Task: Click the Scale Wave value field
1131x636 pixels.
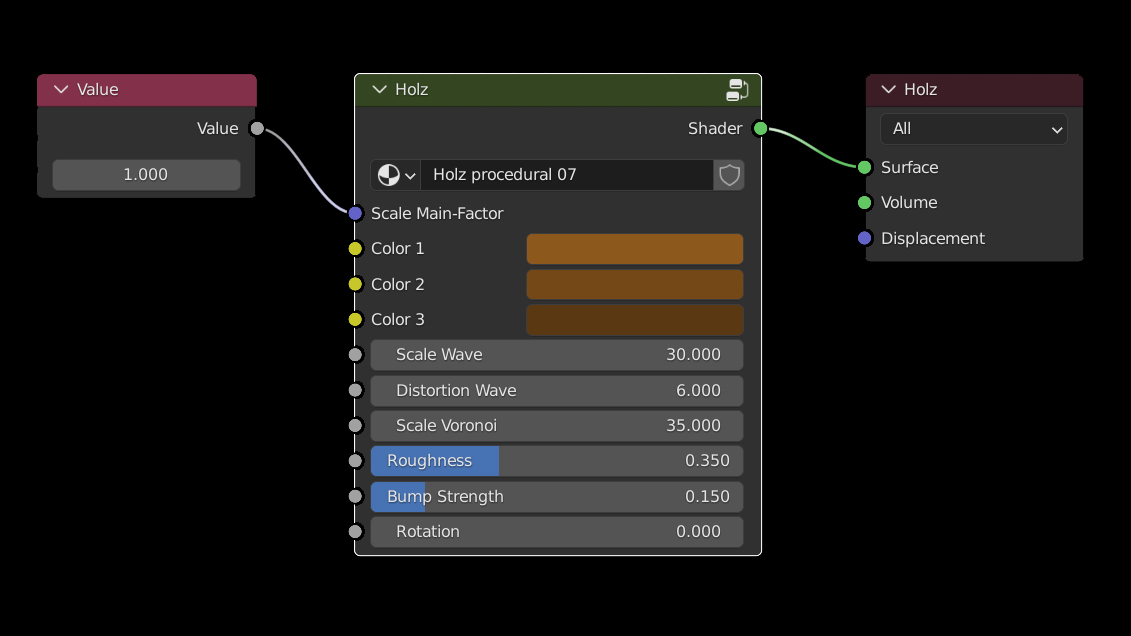Action: (x=556, y=355)
